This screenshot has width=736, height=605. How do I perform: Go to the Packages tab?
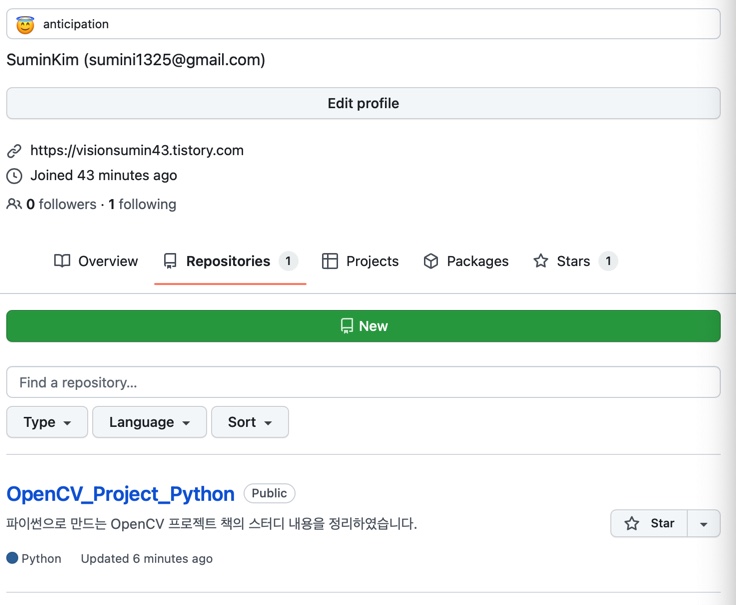pos(466,261)
